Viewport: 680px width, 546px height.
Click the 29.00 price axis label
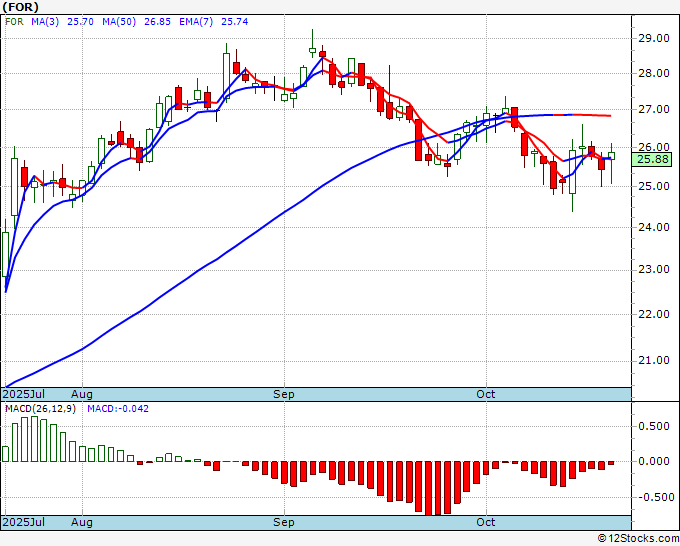tap(654, 38)
